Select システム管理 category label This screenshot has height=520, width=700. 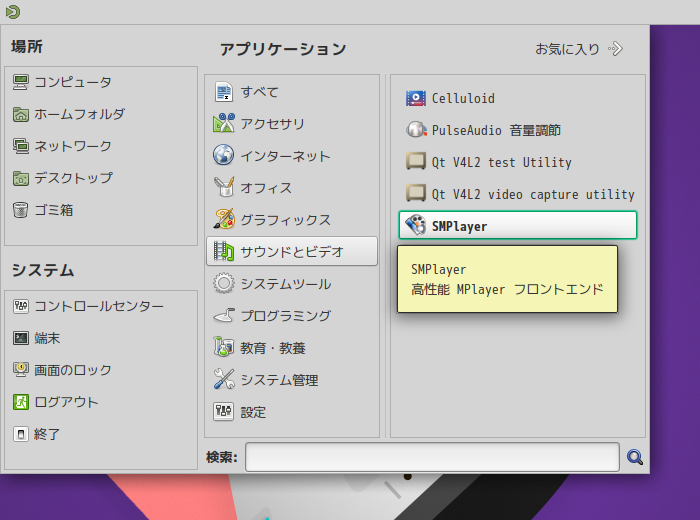[279, 380]
